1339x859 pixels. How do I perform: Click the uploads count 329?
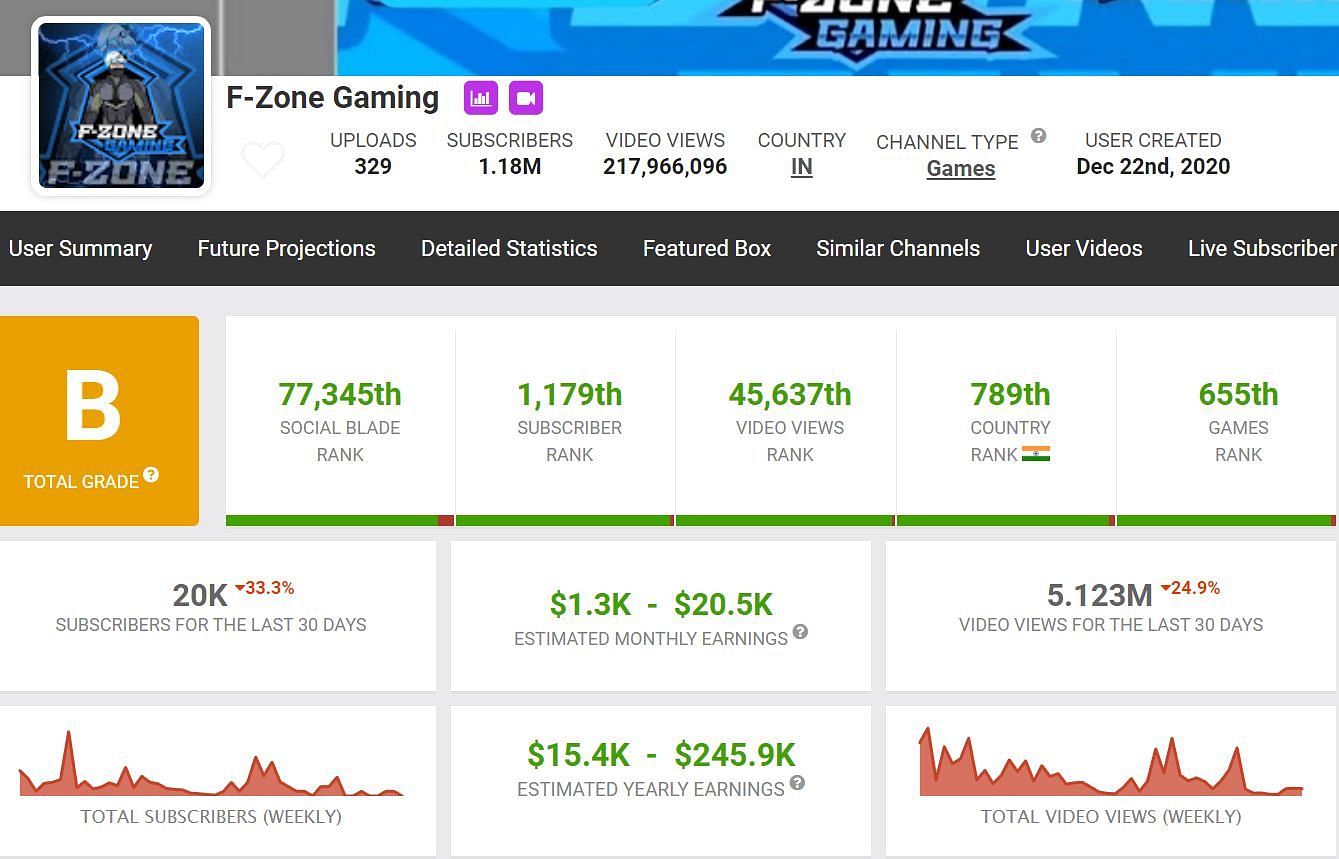(373, 166)
